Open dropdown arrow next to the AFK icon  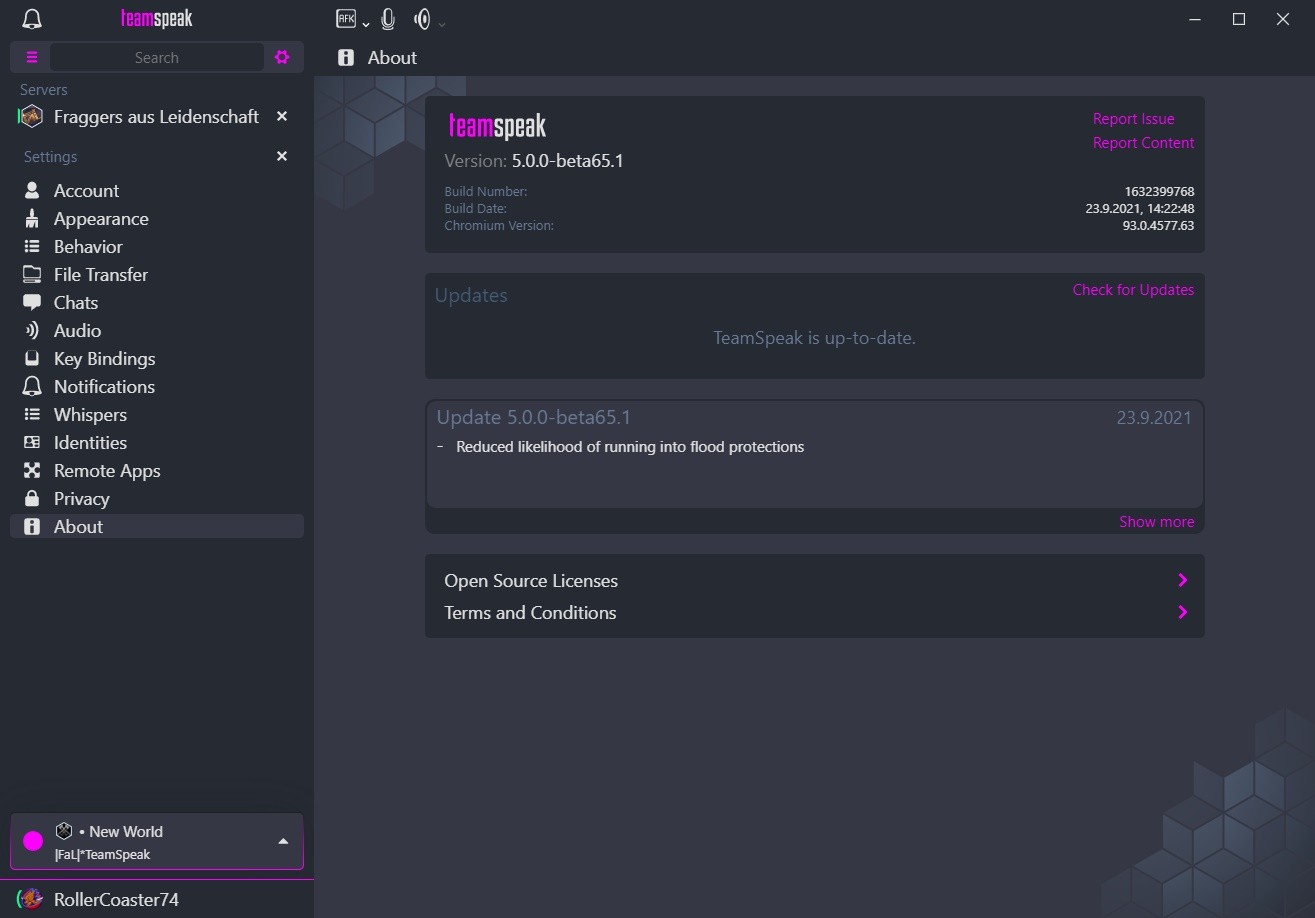pyautogui.click(x=366, y=24)
